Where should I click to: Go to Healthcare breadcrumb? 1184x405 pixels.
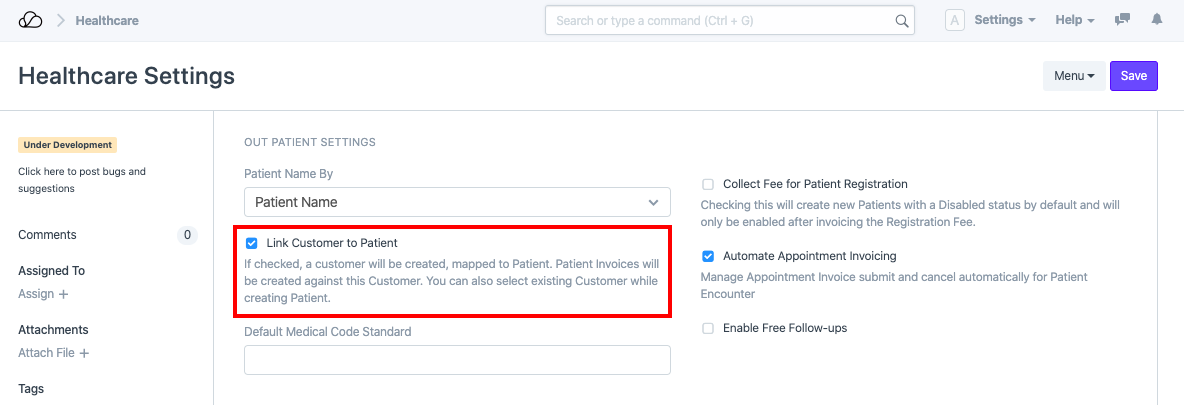click(107, 20)
